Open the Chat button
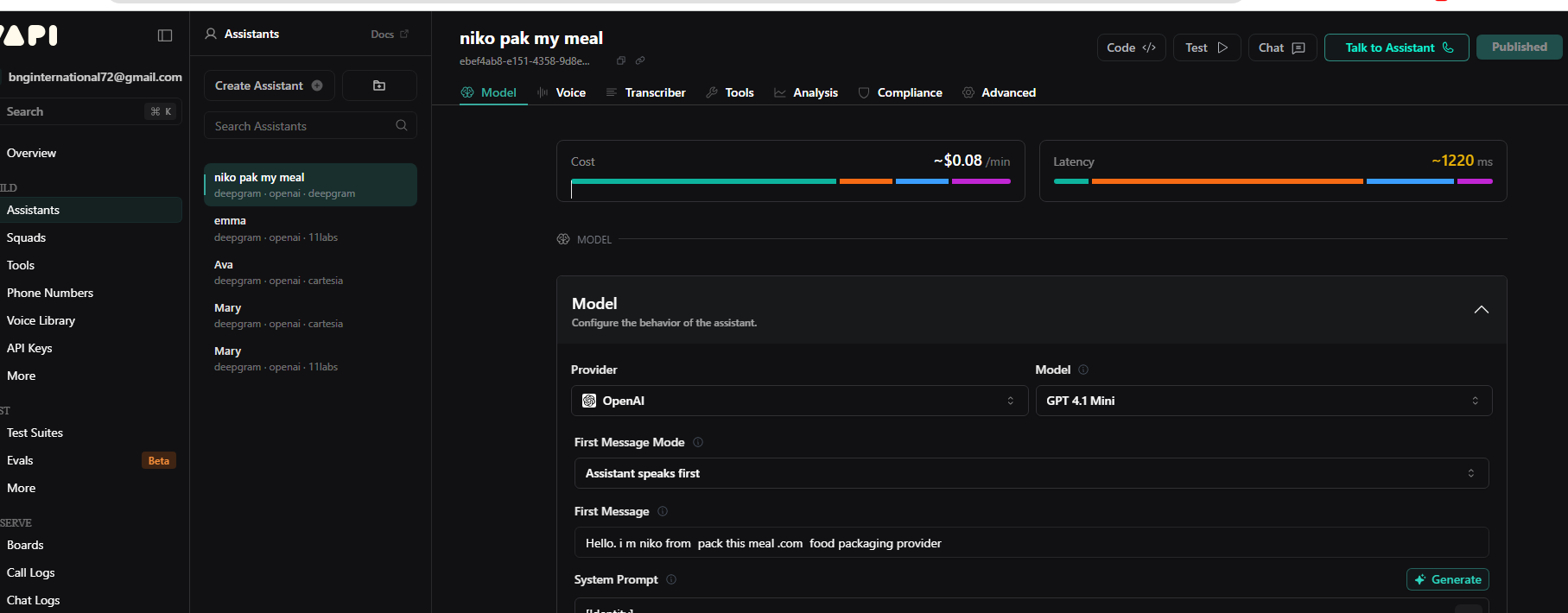Image resolution: width=1568 pixels, height=613 pixels. click(1282, 47)
